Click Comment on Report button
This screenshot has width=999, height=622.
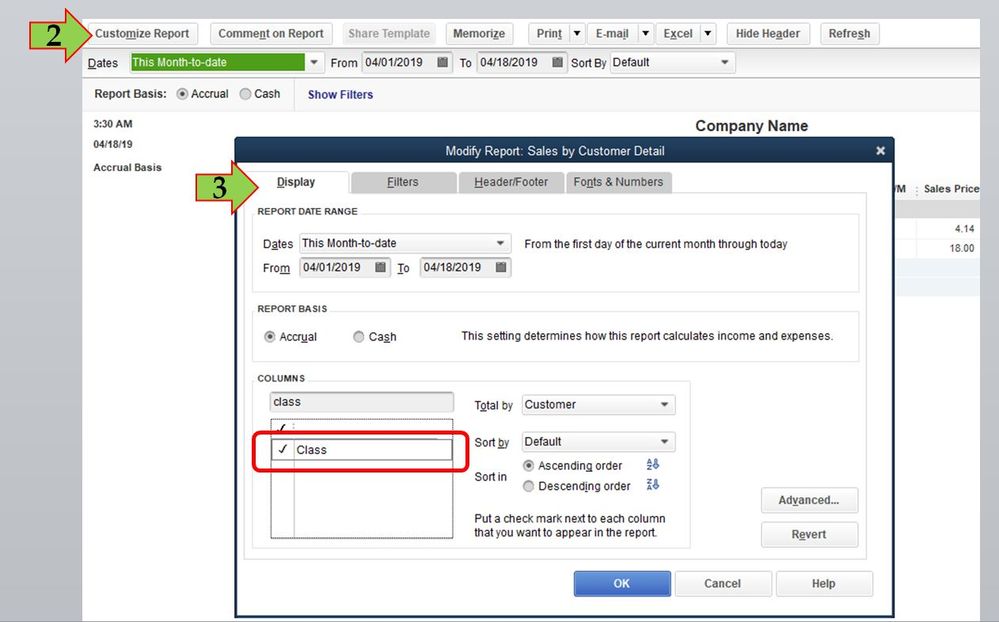pos(271,34)
